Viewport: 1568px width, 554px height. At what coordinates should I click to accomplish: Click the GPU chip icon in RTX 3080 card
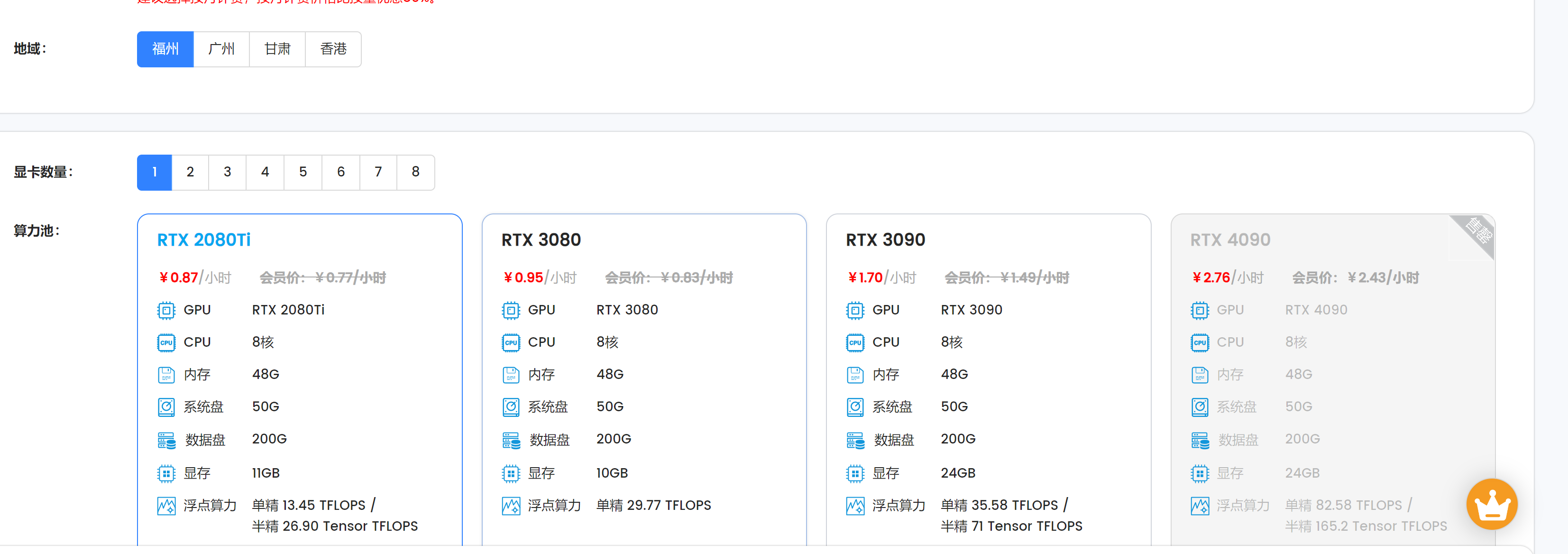511,311
